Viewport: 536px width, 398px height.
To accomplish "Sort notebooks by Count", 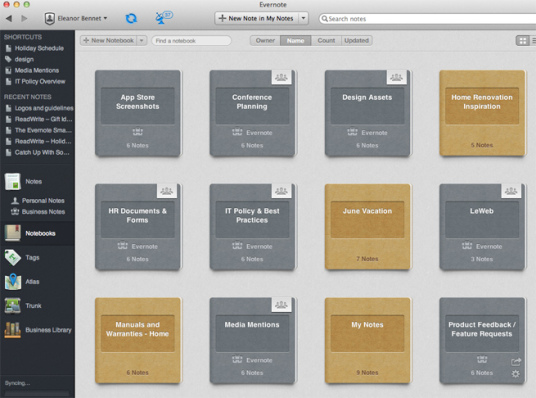I will [326, 40].
